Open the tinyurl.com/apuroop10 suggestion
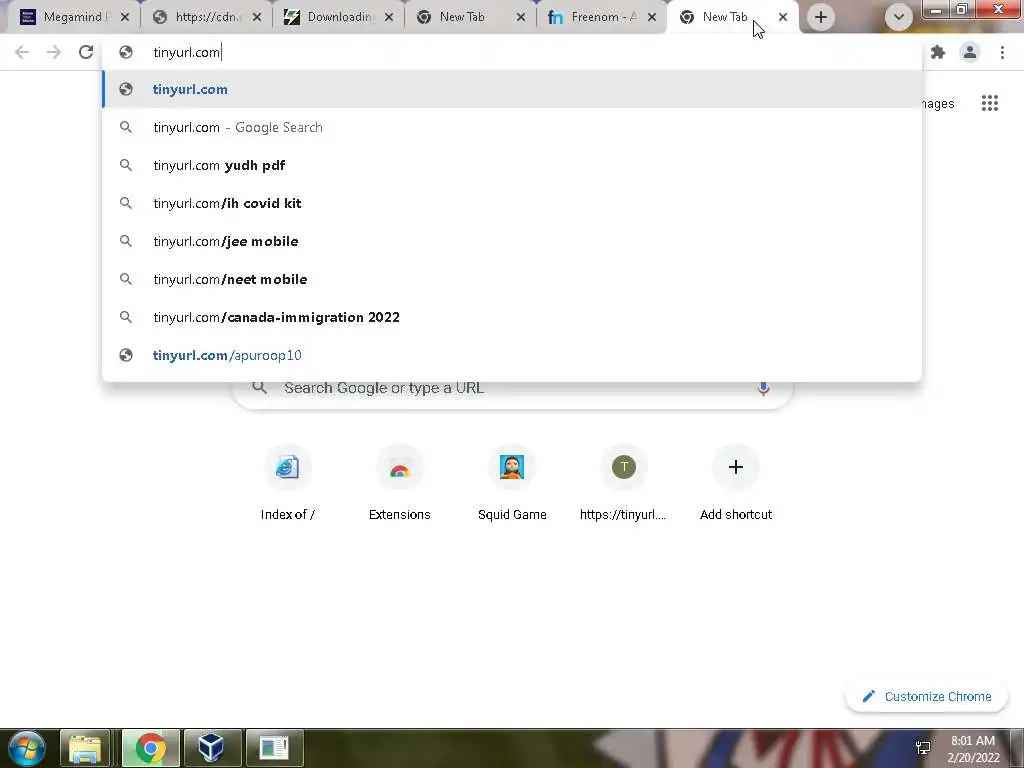Image resolution: width=1024 pixels, height=768 pixels. point(512,355)
